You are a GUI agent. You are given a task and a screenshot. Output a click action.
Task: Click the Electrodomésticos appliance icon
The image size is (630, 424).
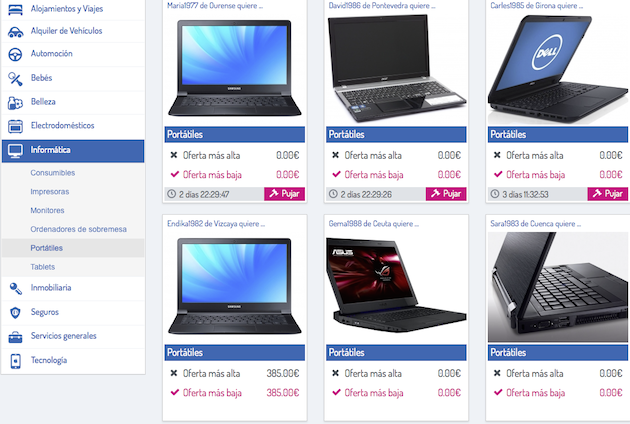point(15,126)
